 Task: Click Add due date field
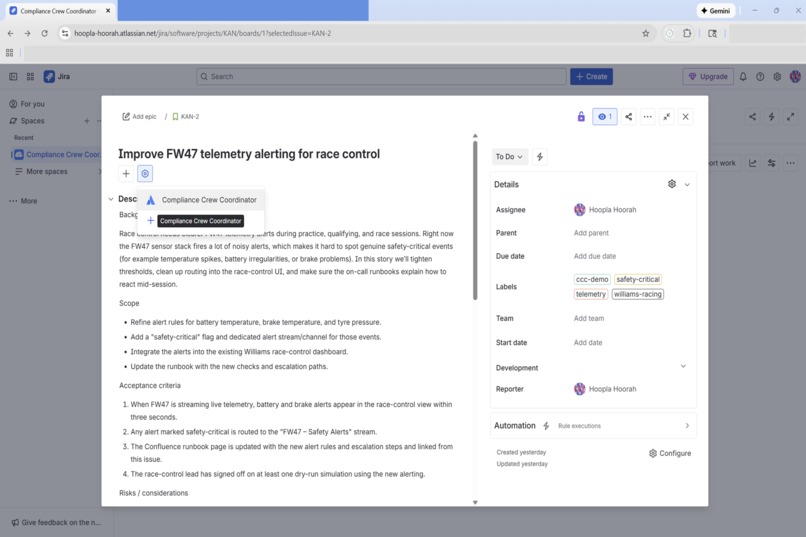pos(595,256)
